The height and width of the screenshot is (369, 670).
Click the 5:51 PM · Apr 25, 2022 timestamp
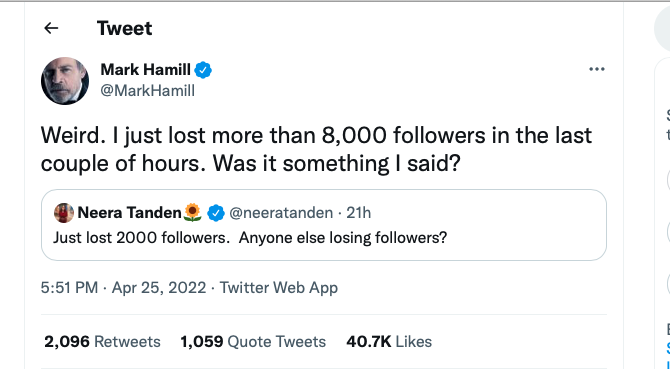pyautogui.click(x=123, y=287)
